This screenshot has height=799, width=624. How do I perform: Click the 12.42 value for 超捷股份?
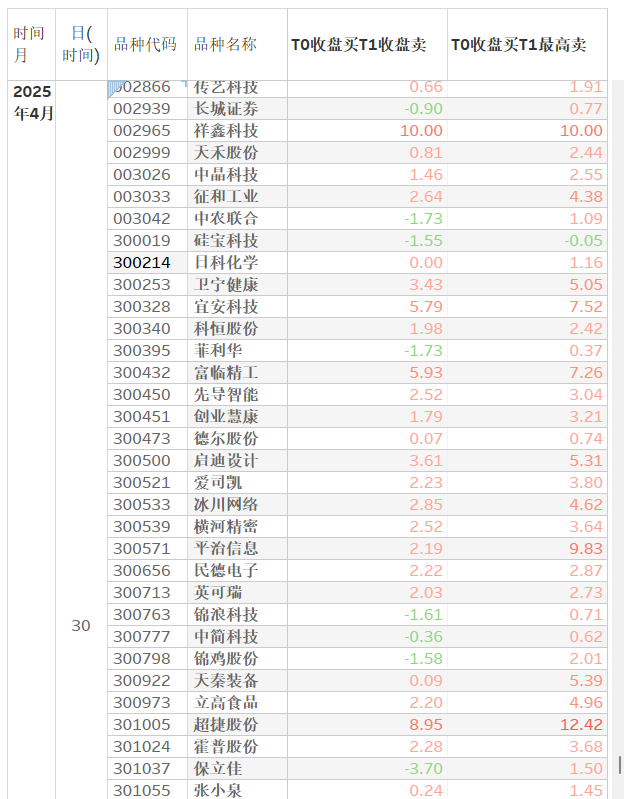[581, 724]
